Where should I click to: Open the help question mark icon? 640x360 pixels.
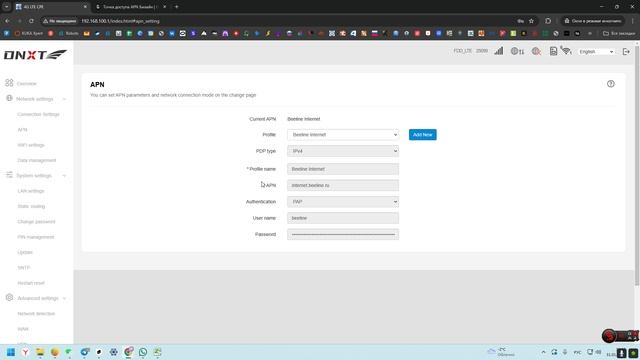pyautogui.click(x=611, y=84)
